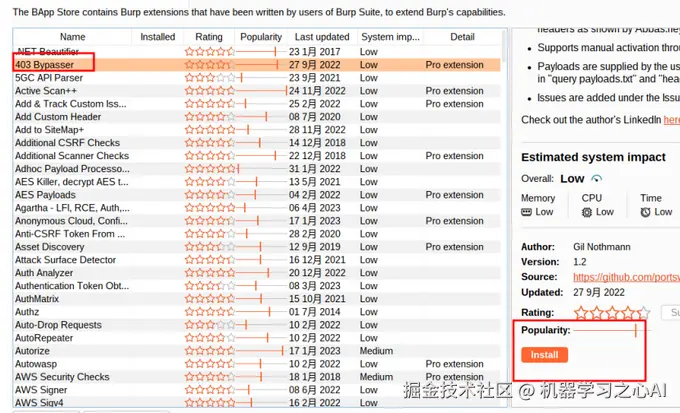Click the rating stars in the Autorize row
680x413 pixels.
point(209,351)
